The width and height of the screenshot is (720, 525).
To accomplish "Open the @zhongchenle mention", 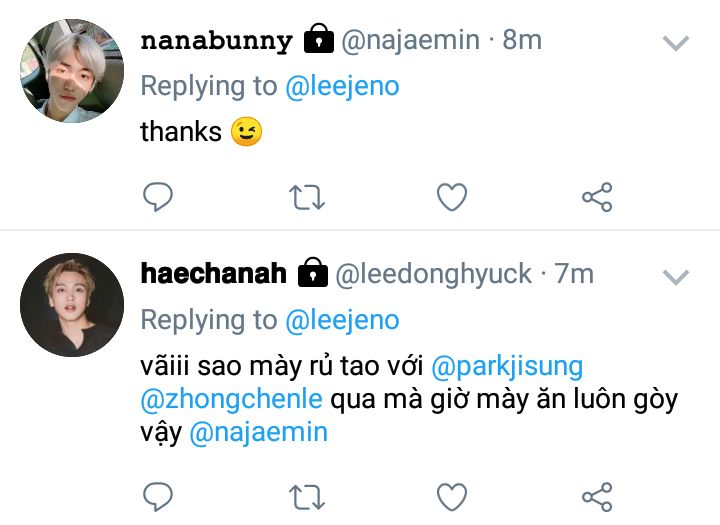I will [x=231, y=399].
